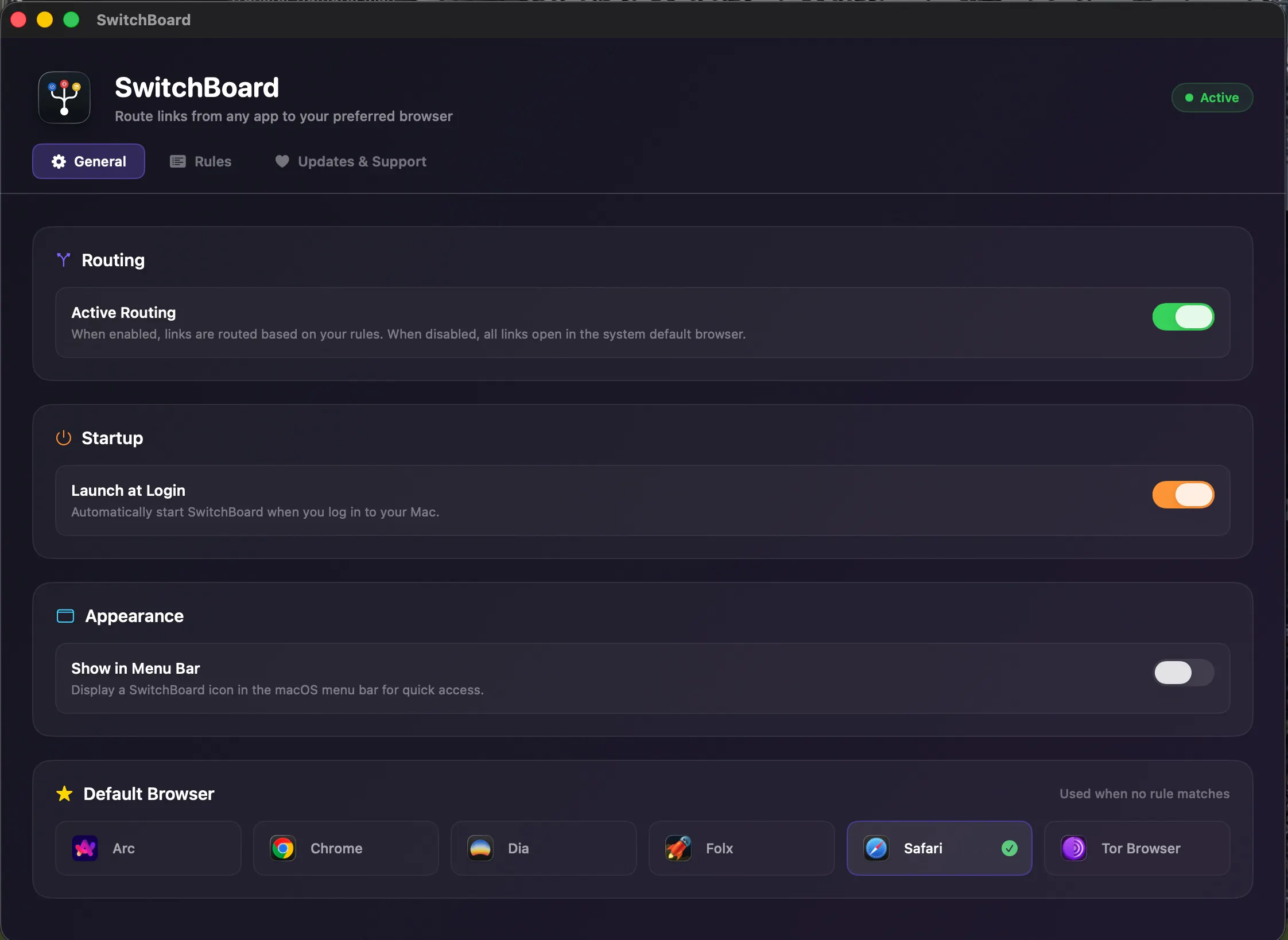Click the green checkmark on Safari card
This screenshot has width=1288, height=940.
point(1010,848)
